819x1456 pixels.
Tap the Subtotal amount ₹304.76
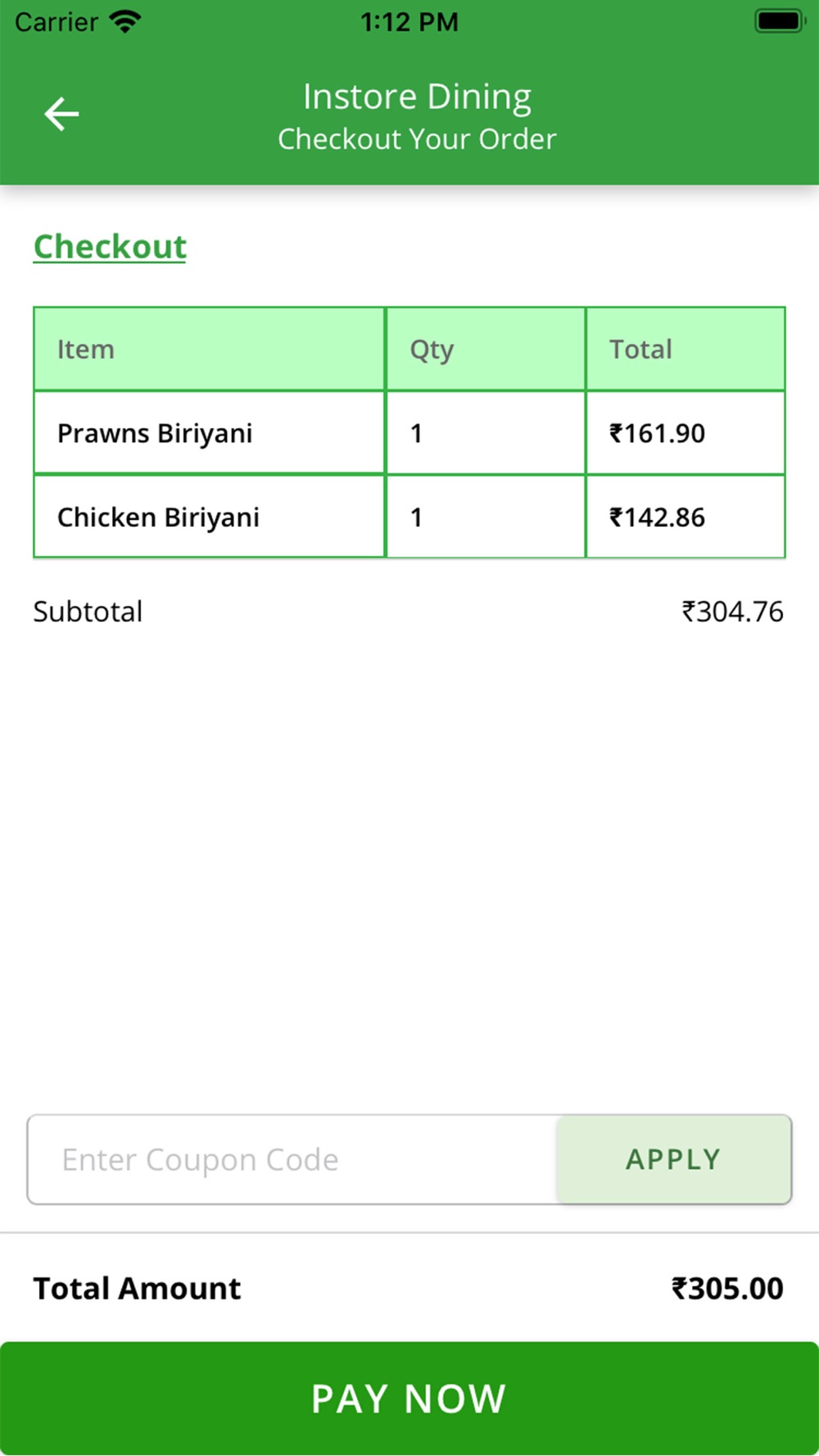(x=732, y=612)
